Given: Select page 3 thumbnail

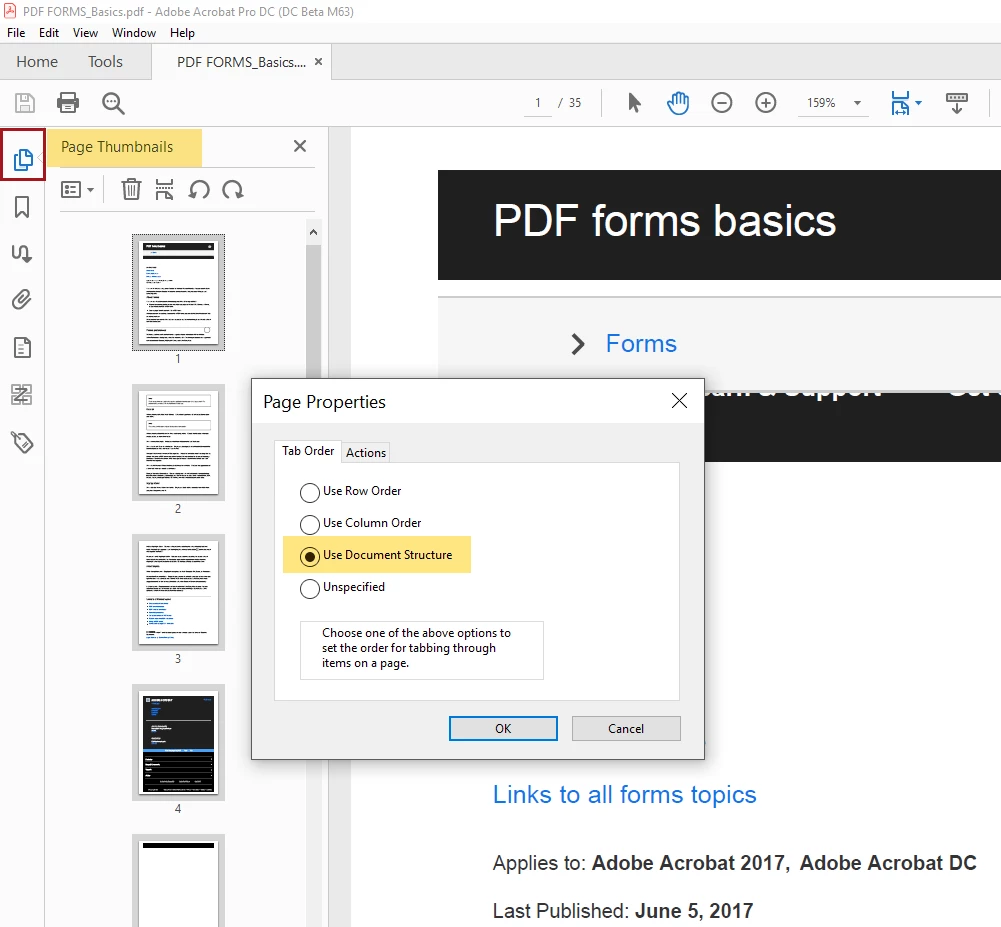Looking at the screenshot, I should [x=178, y=592].
